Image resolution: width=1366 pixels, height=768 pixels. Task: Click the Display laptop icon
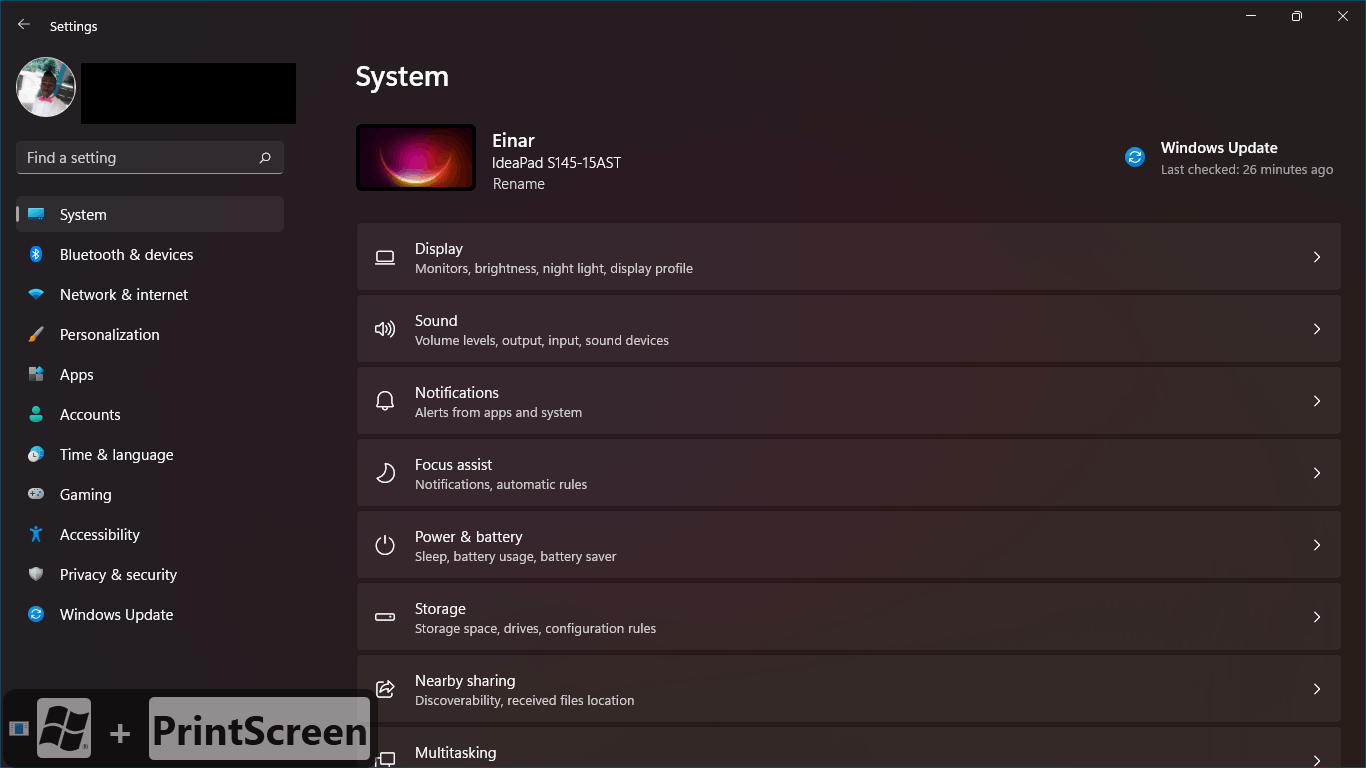pyautogui.click(x=385, y=257)
